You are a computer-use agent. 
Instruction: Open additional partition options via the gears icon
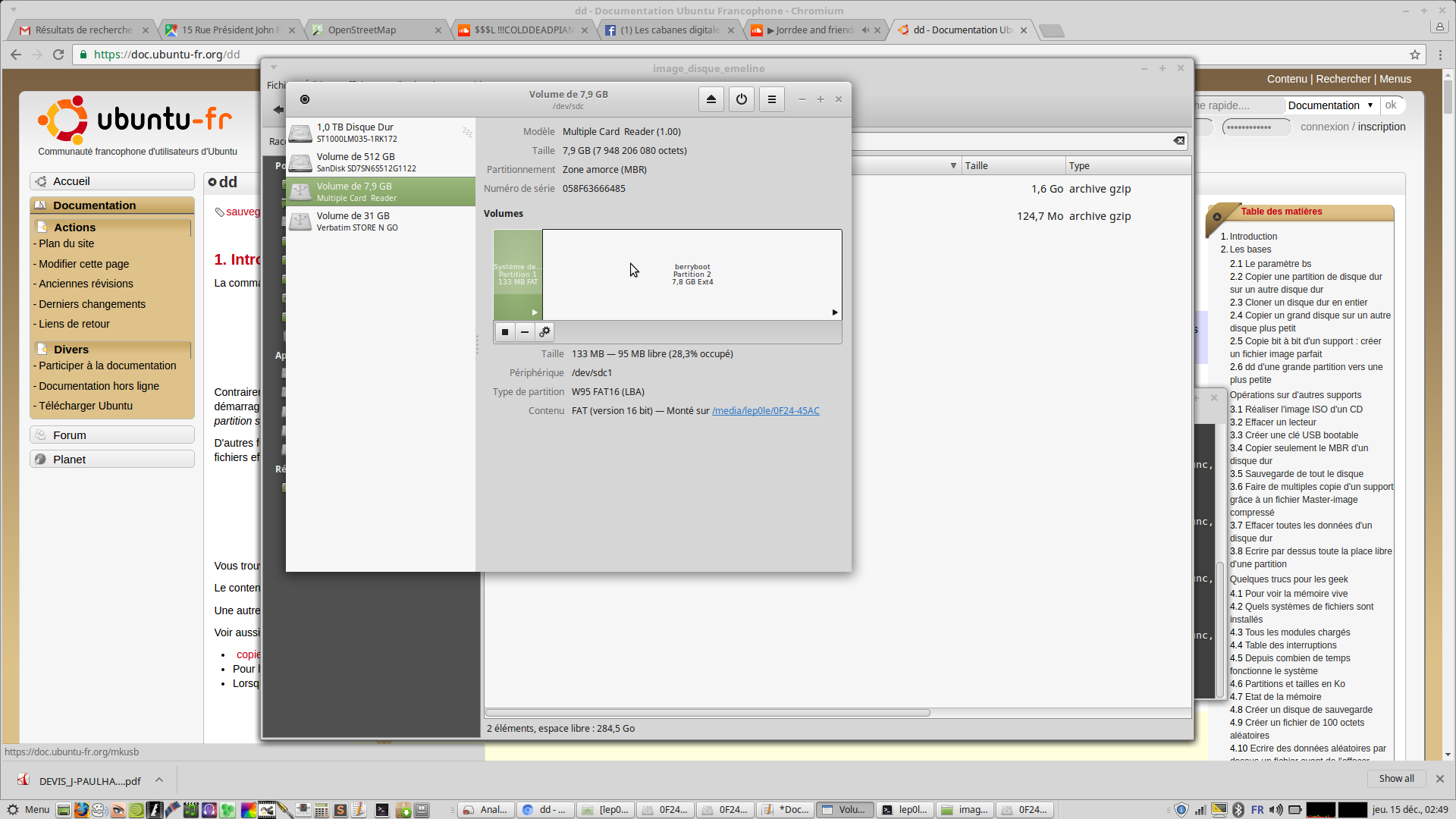[x=544, y=332]
